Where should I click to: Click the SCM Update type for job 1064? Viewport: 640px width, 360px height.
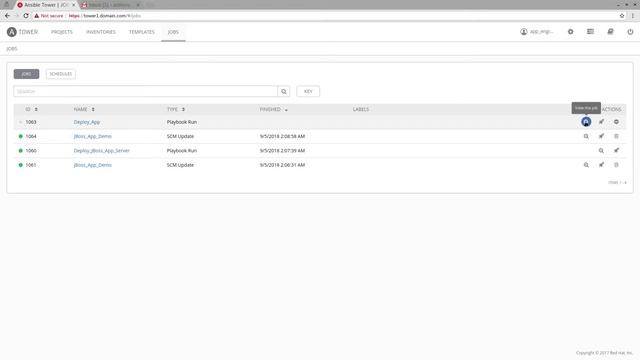pos(180,136)
